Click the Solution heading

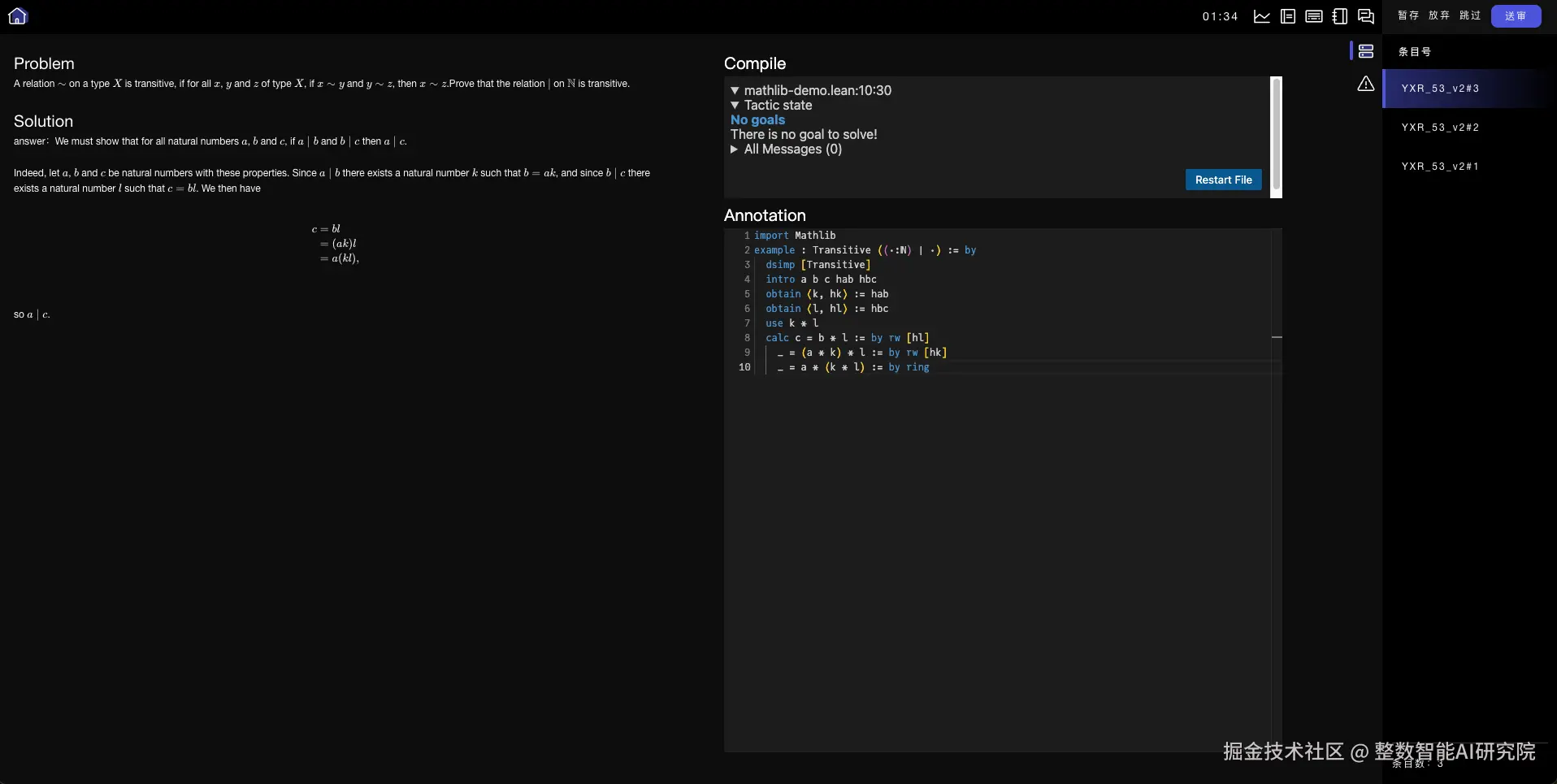coord(43,121)
